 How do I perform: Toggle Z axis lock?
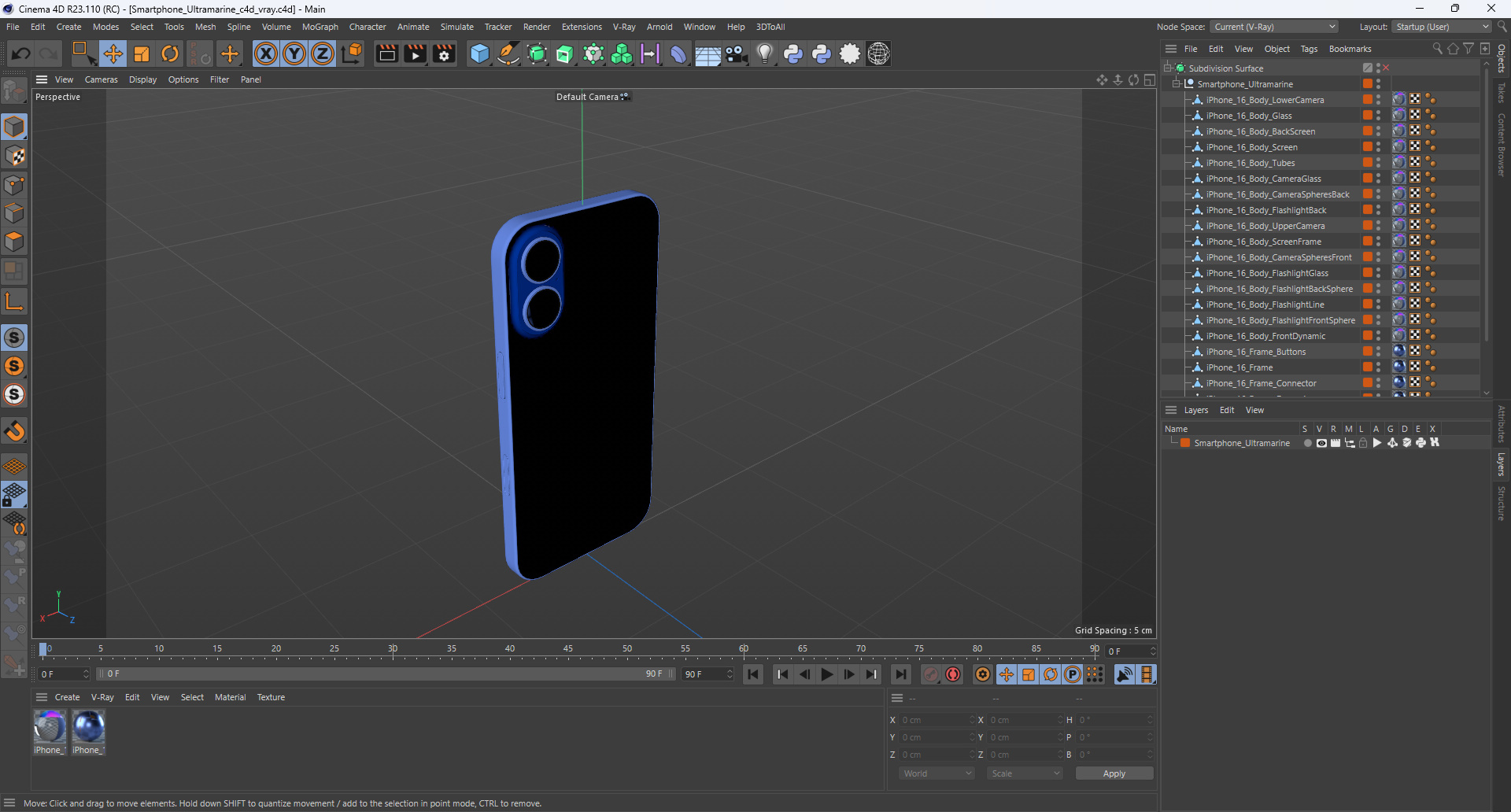coord(323,54)
